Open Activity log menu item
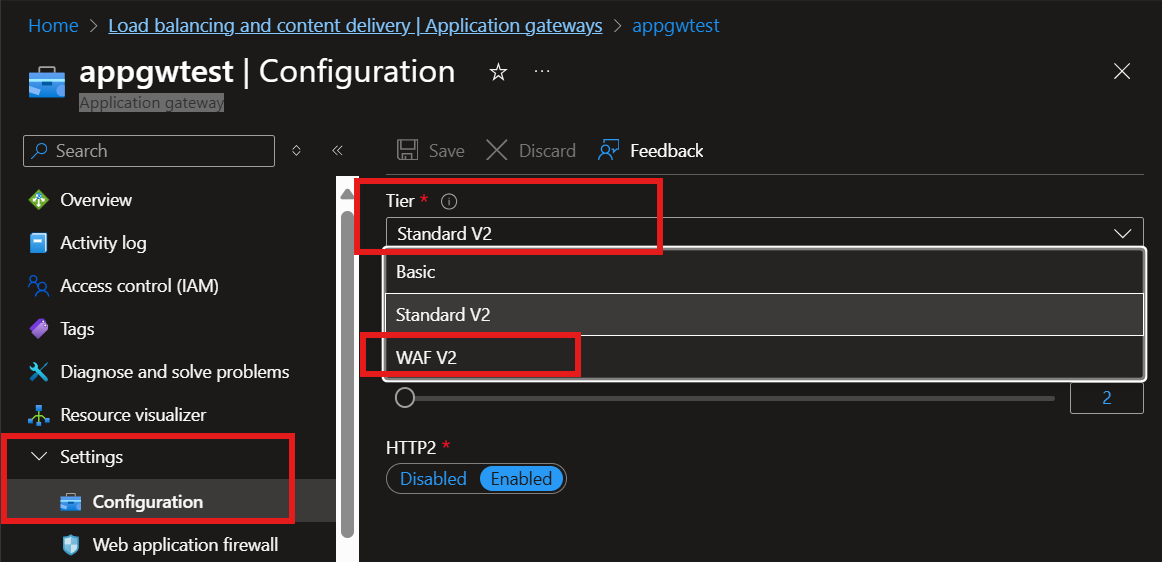Screen dimensions: 1162x562 103,243
